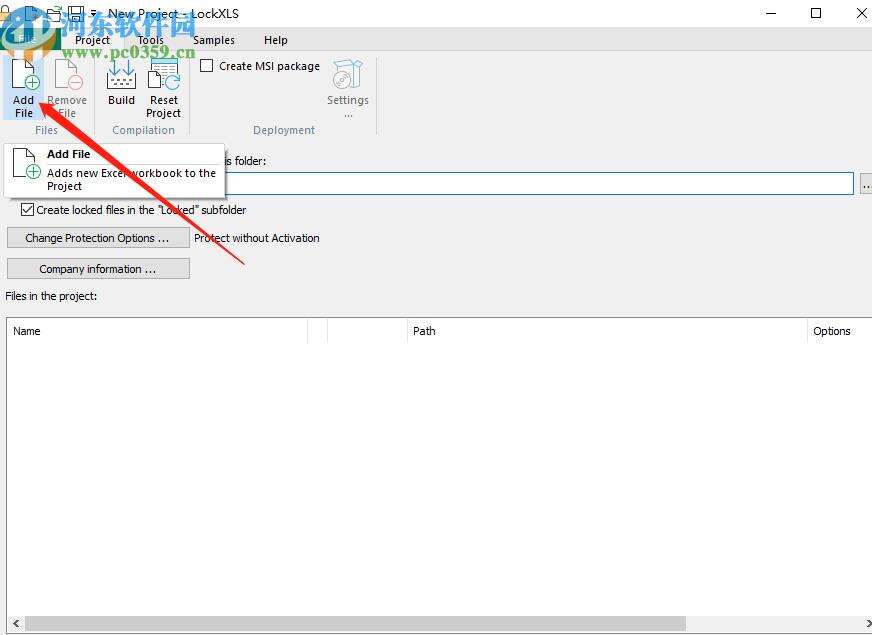Click the left scroll arrow of file list

[x=16, y=623]
